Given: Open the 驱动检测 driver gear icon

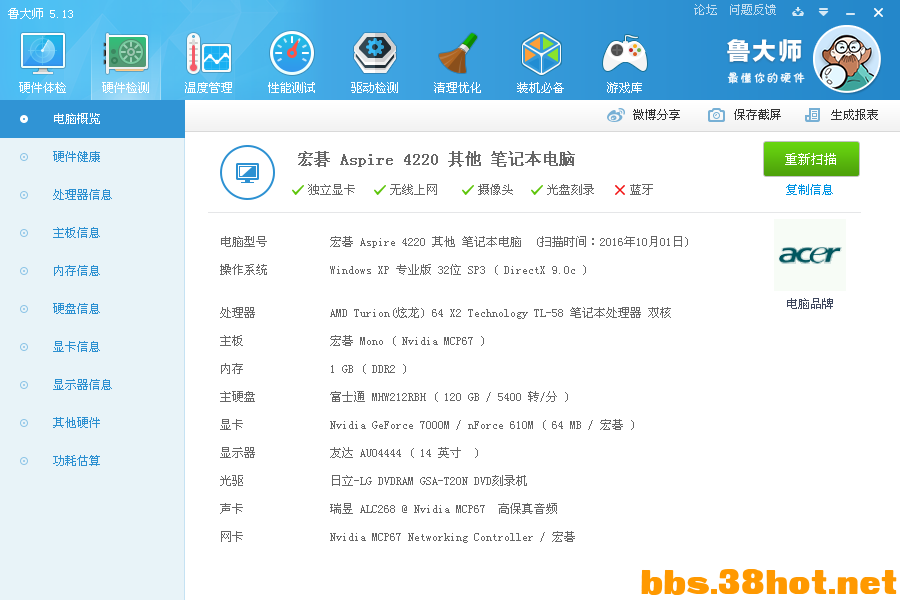Looking at the screenshot, I should point(374,54).
